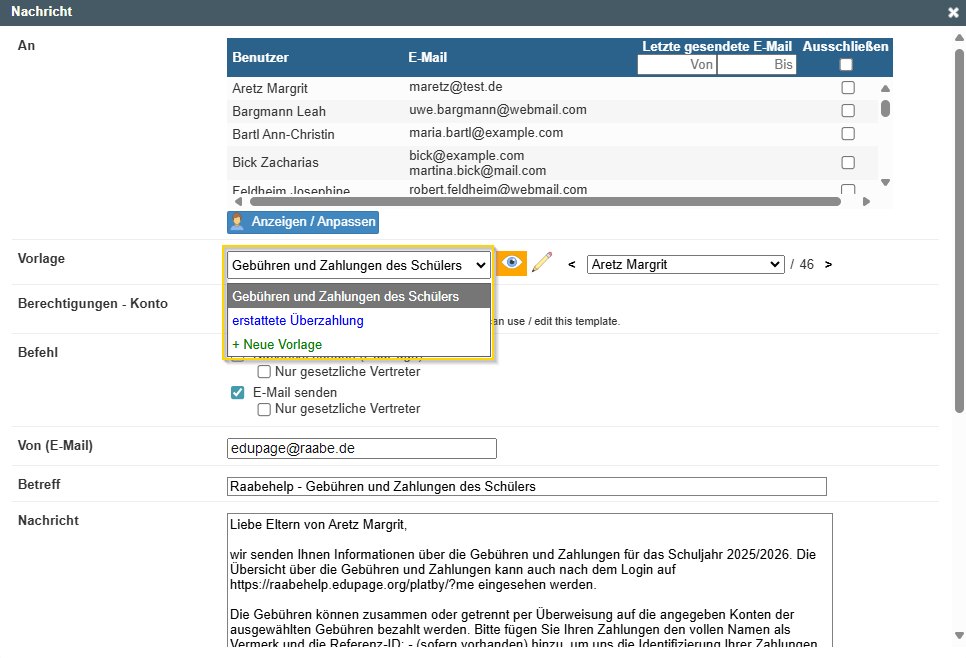Screen dimensions: 966x658
Task: Click into the Nachricht message text area
Action: pyautogui.click(x=530, y=579)
